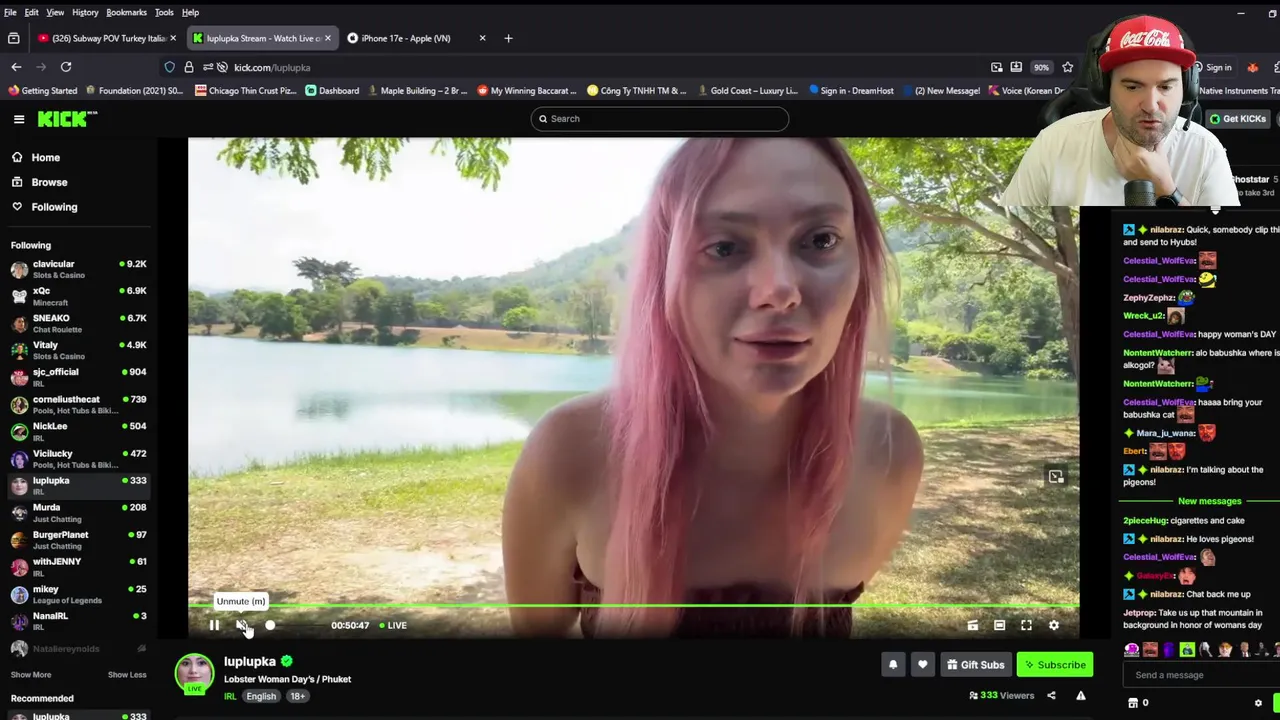Screen dimensions: 1280x720
Task: Enable mini player mode icon
Action: pyautogui.click(x=972, y=625)
